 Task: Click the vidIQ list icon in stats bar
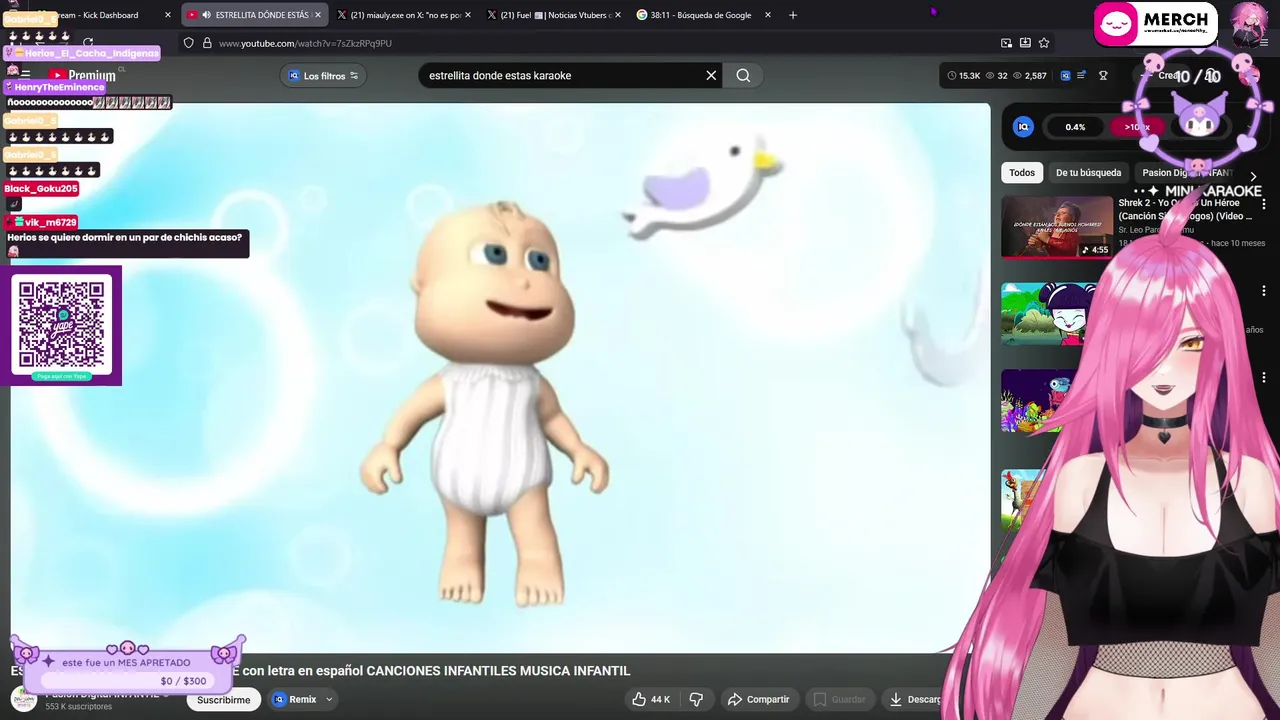coord(1081,75)
